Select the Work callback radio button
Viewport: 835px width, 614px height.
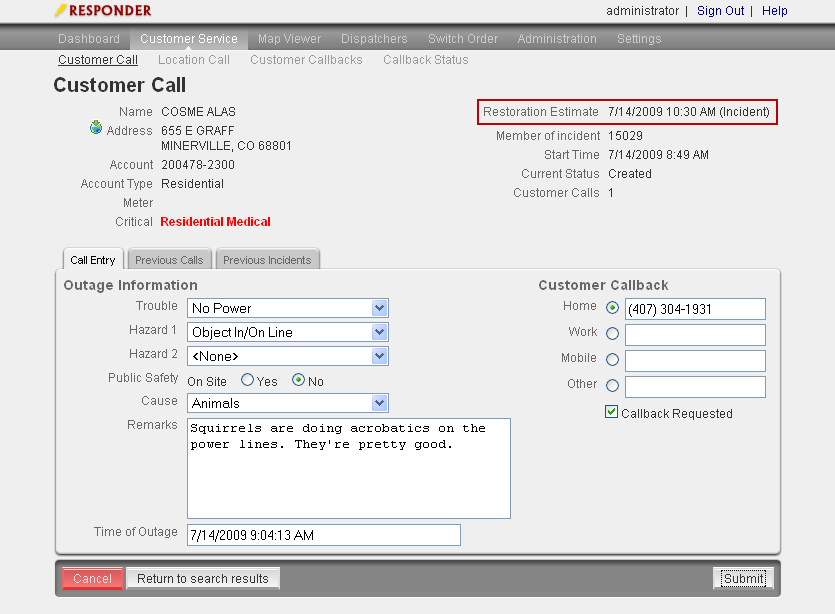point(613,334)
